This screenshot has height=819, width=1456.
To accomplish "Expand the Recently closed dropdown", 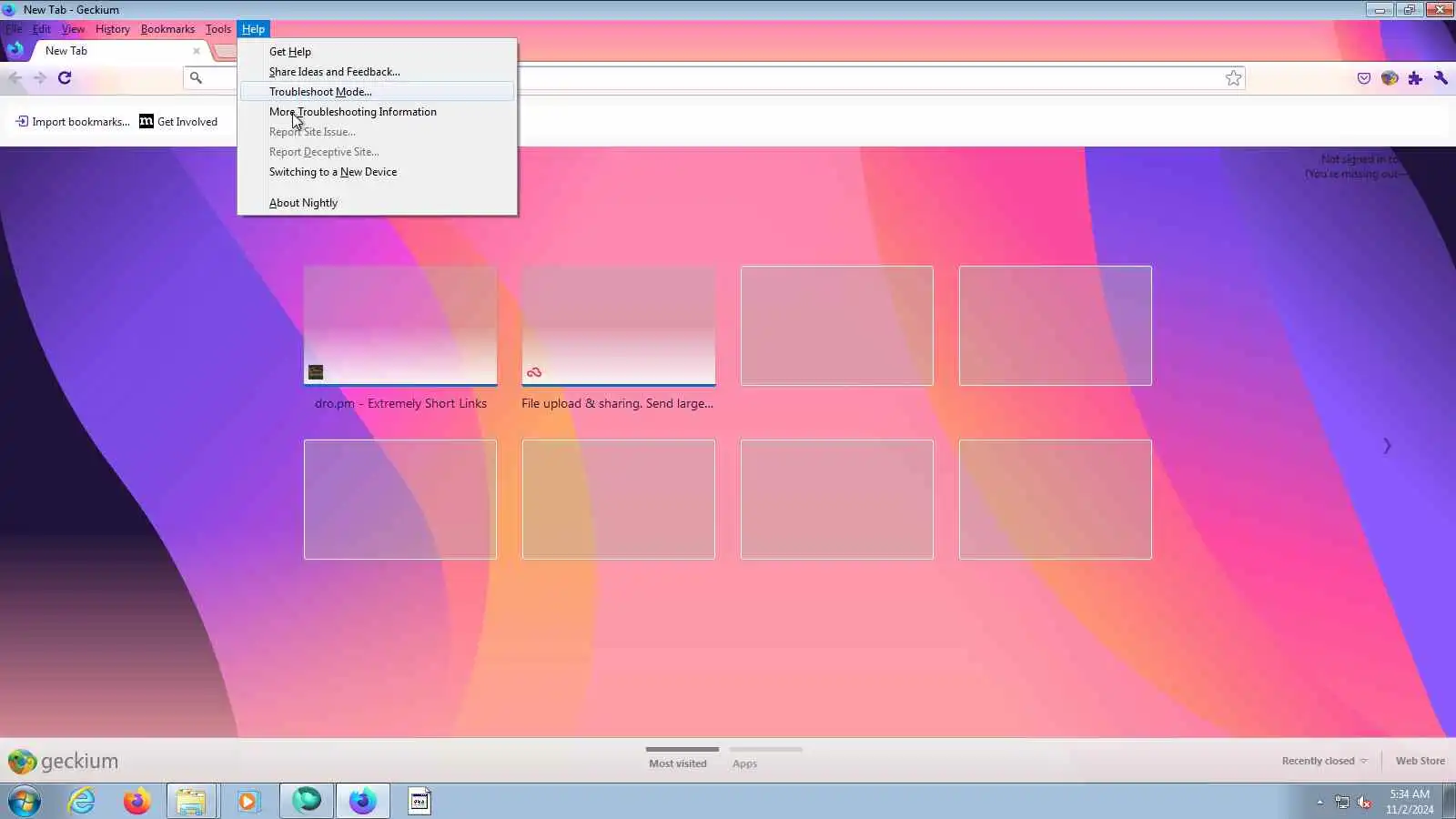I will point(1324,762).
